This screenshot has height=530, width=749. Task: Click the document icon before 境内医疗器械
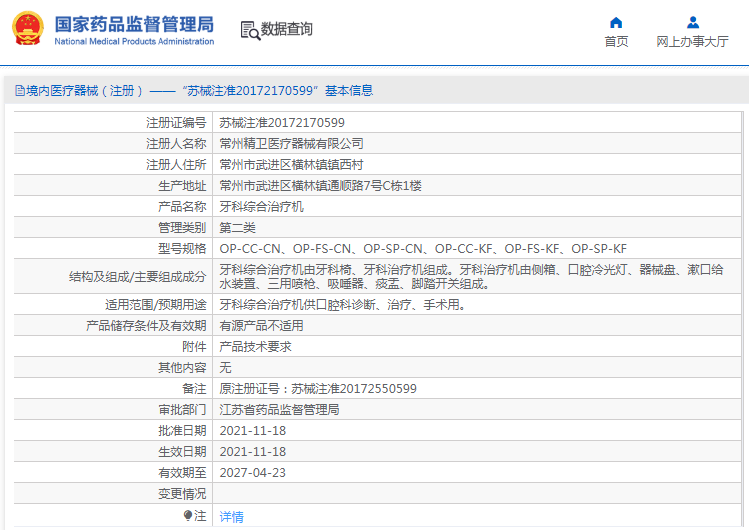(19, 90)
